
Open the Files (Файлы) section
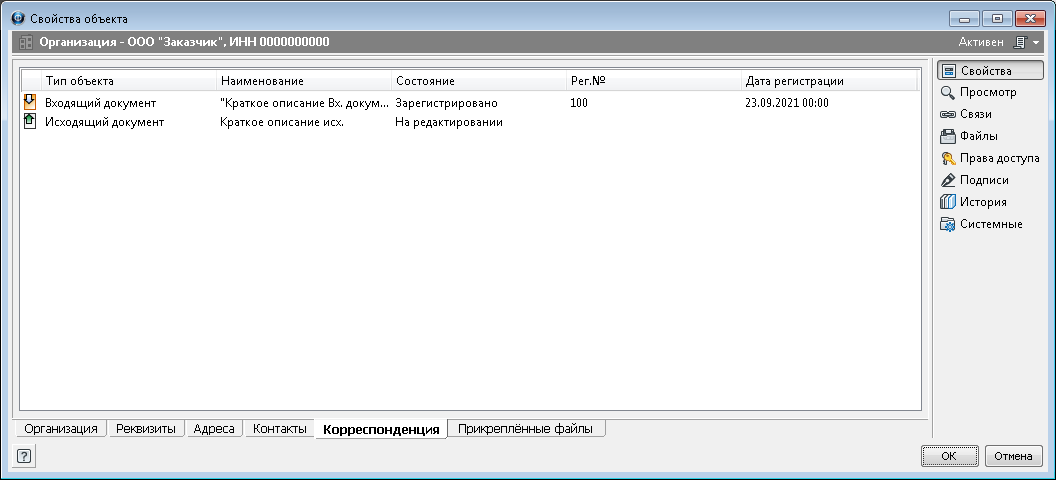[x=978, y=136]
